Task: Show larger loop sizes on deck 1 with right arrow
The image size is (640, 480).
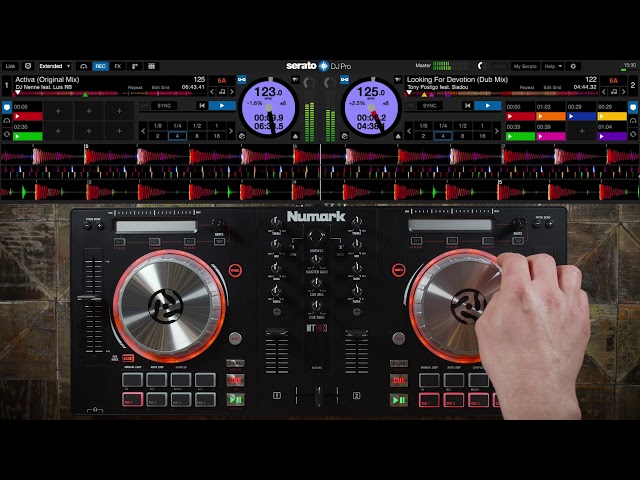Action: click(x=231, y=131)
